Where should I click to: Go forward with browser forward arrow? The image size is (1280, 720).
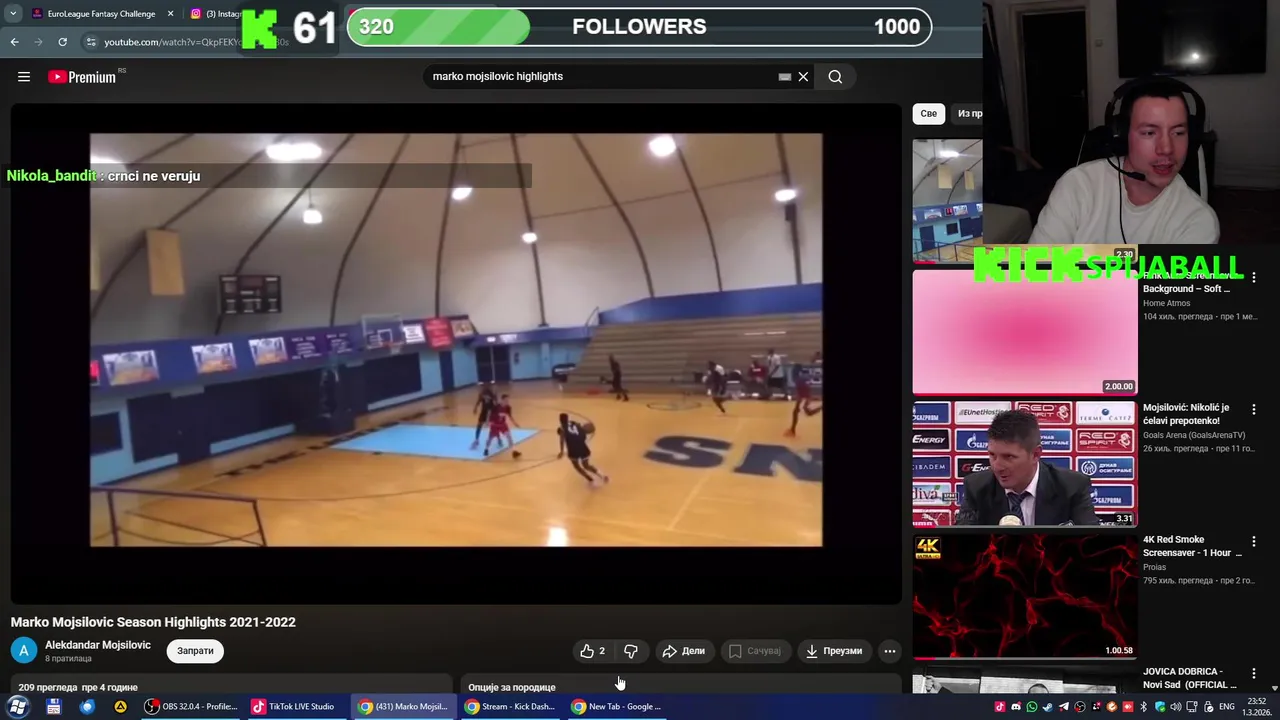pos(38,42)
